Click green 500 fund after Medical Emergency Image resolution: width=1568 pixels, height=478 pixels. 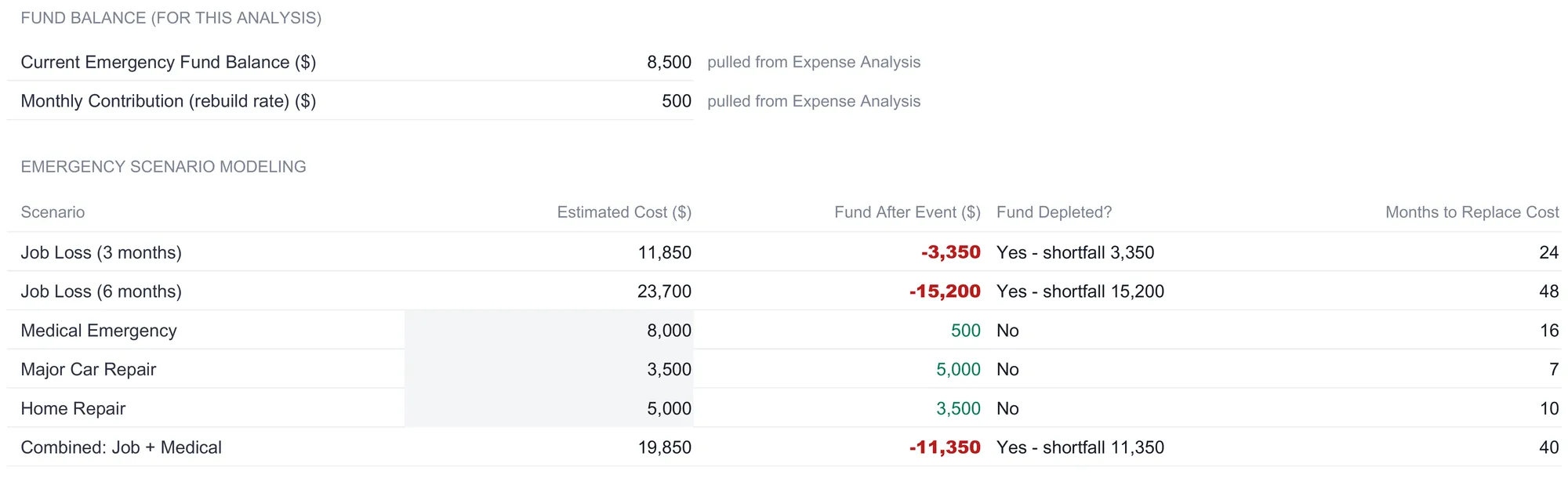tap(966, 331)
